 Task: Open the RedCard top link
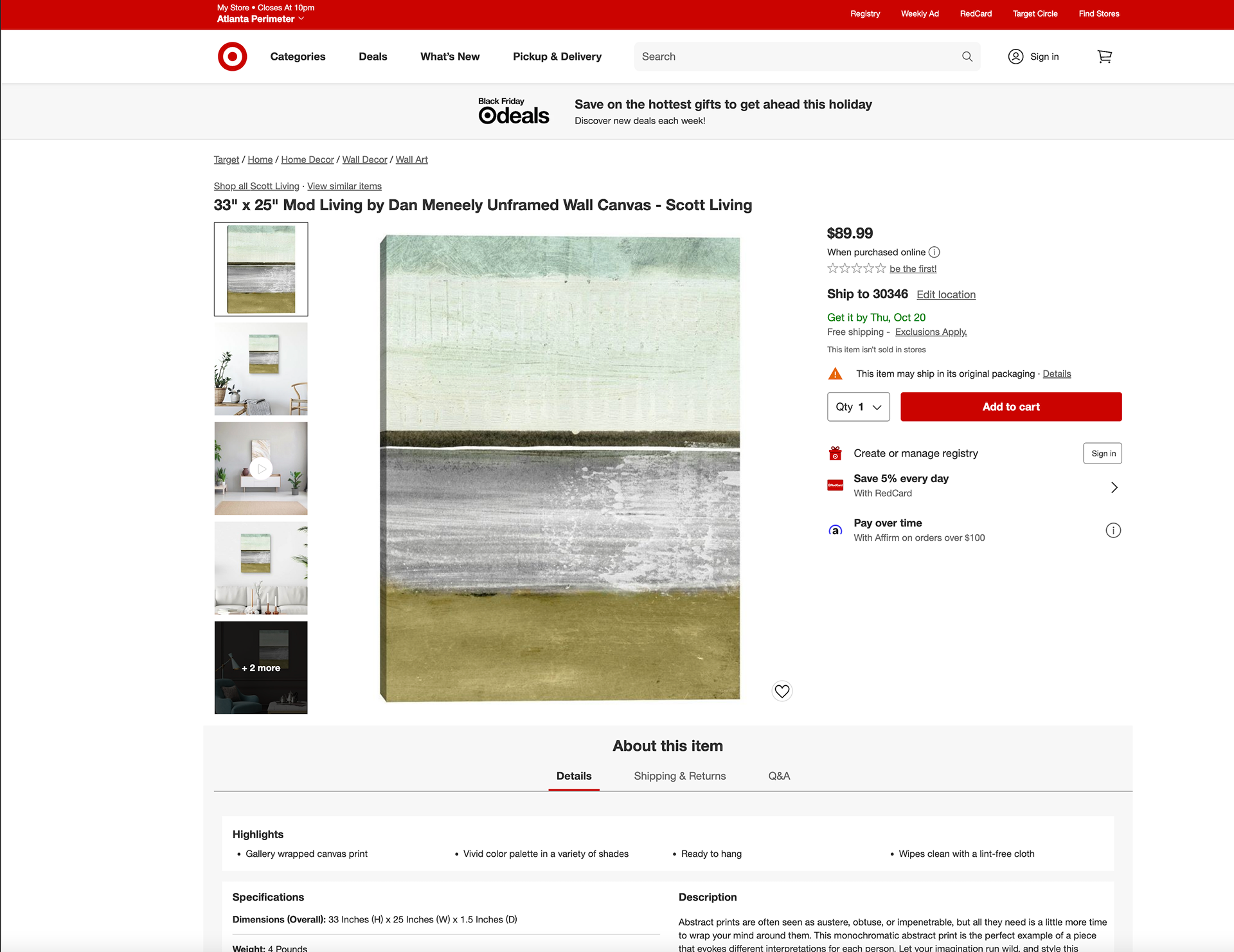pyautogui.click(x=976, y=13)
